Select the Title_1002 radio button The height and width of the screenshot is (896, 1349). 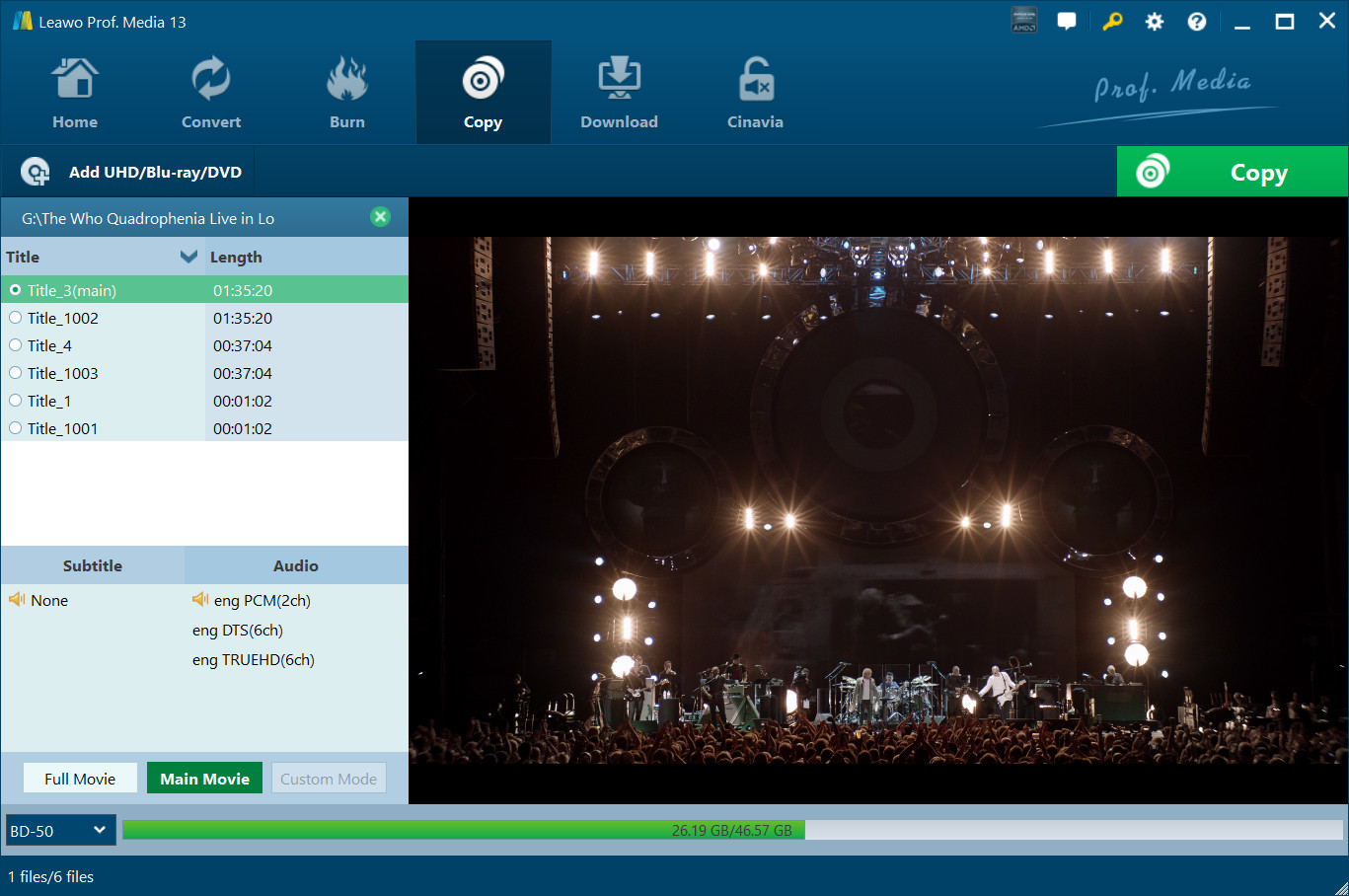pyautogui.click(x=16, y=318)
